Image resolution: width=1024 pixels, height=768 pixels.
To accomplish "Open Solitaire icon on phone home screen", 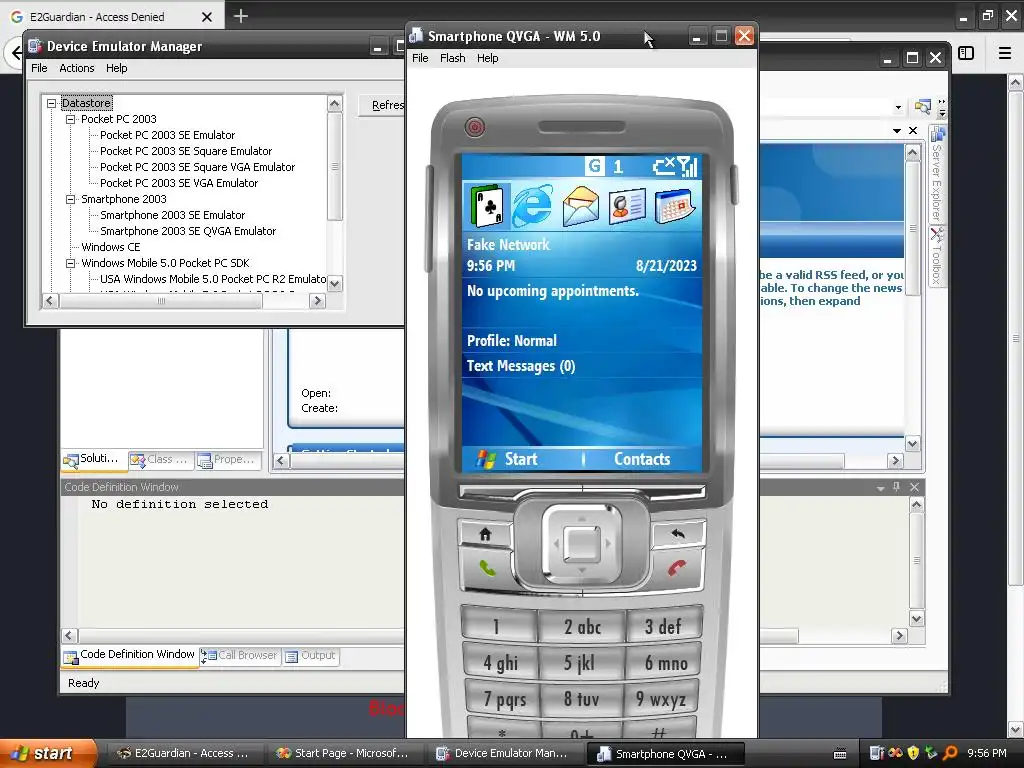I will (x=487, y=206).
